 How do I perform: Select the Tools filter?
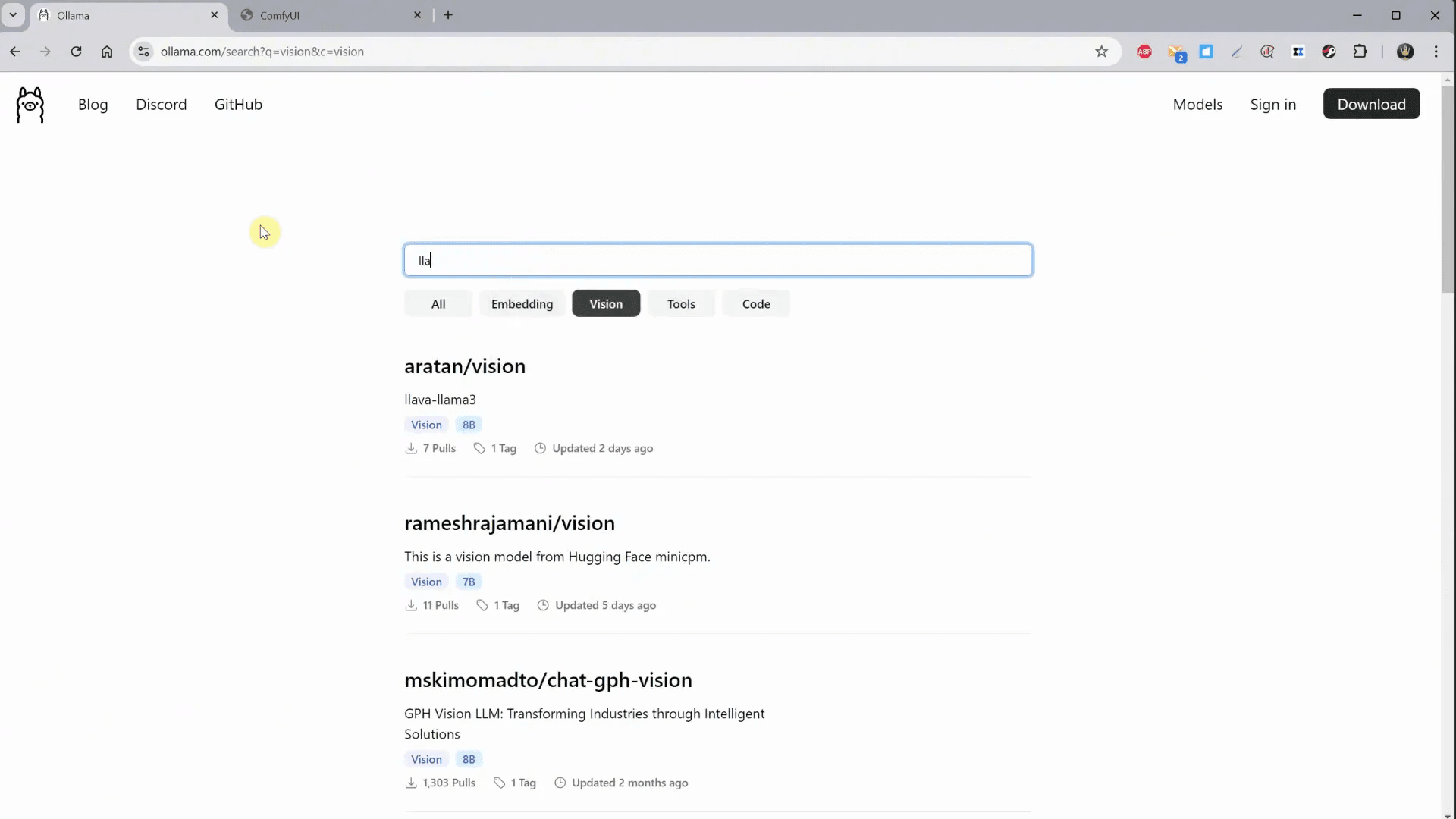click(681, 303)
